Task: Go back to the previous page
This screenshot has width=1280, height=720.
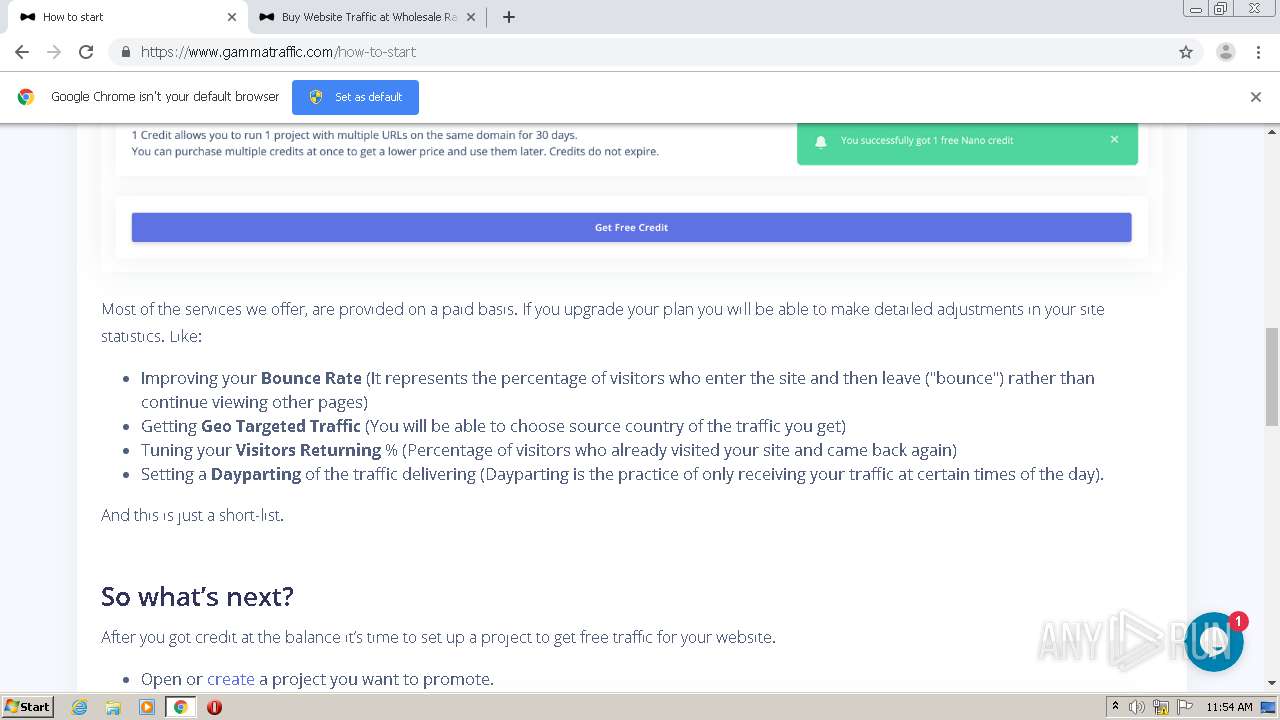Action: point(22,52)
